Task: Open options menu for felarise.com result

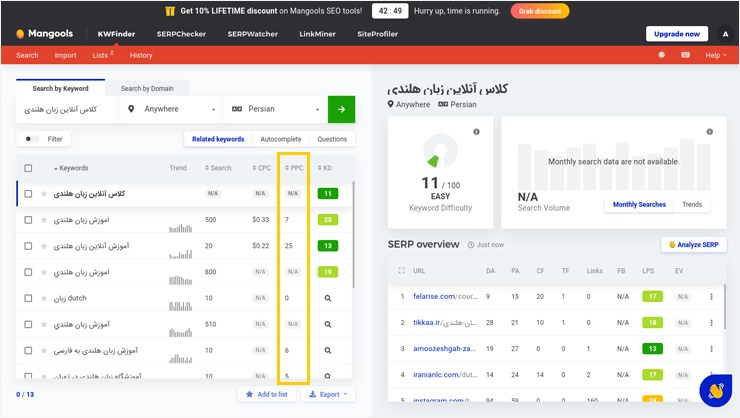Action: (711, 297)
